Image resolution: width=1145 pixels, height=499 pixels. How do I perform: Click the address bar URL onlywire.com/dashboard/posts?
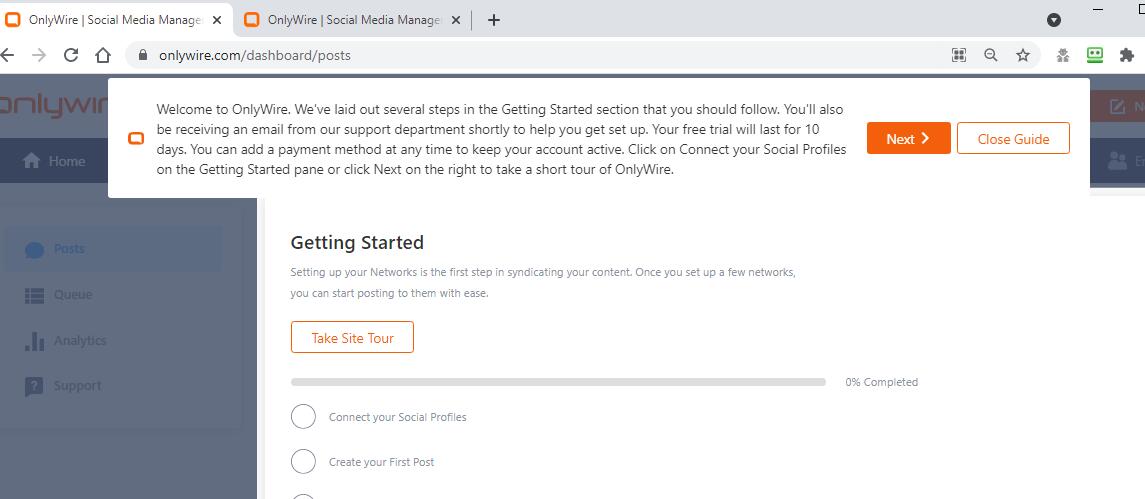(255, 56)
